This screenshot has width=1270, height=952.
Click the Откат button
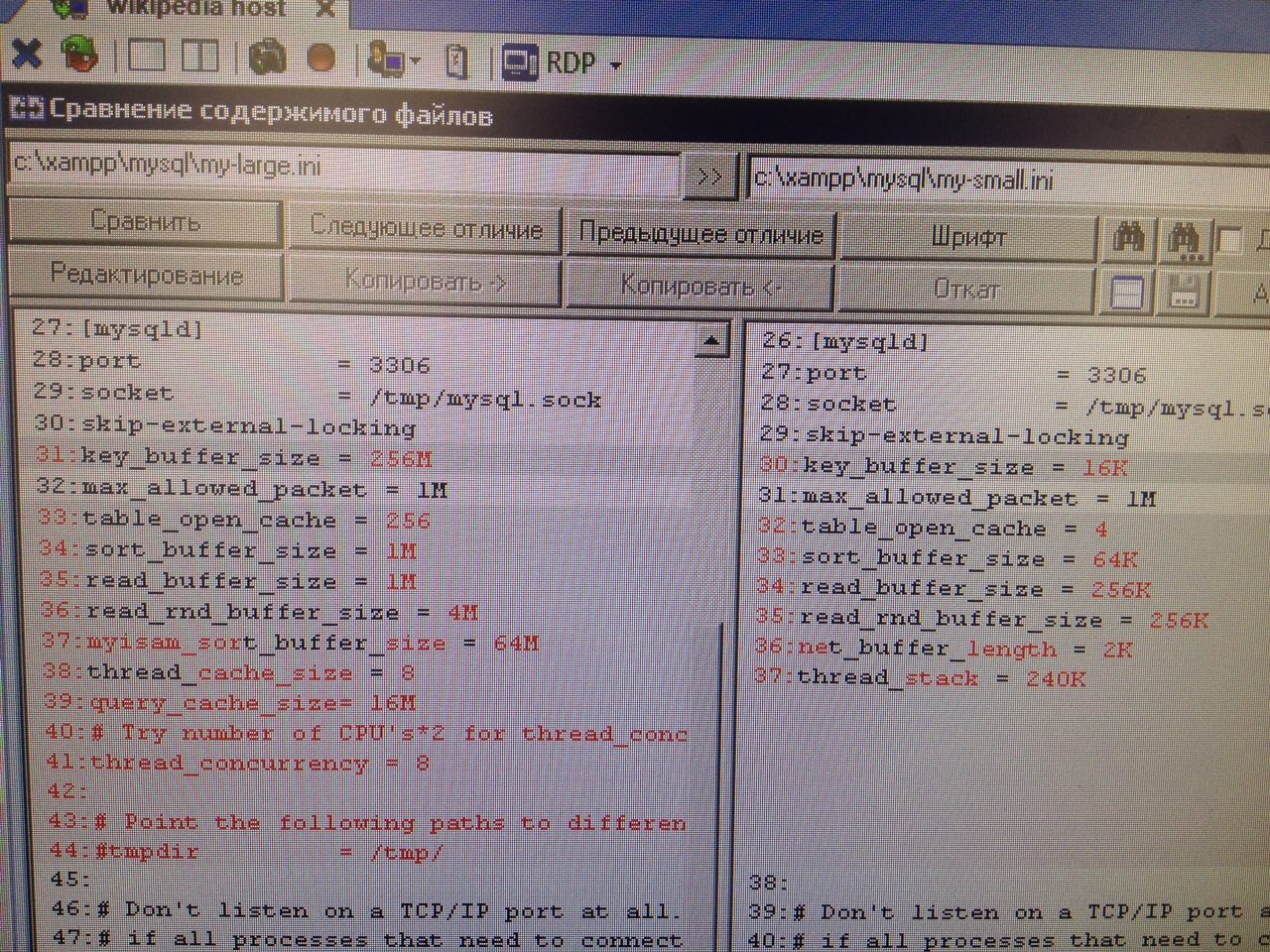pyautogui.click(x=968, y=291)
